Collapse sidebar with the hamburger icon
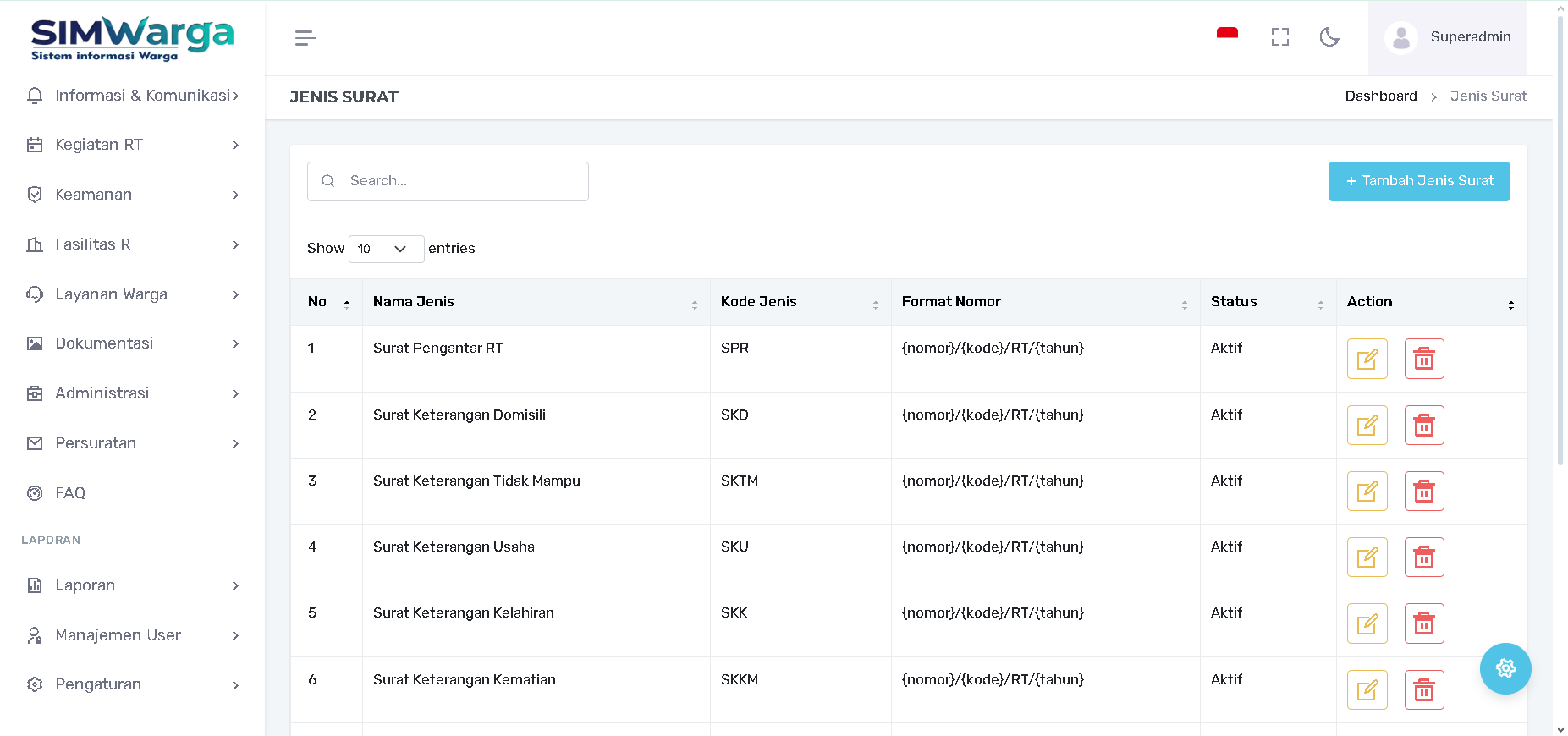Screen dimensions: 1568x736 305,38
